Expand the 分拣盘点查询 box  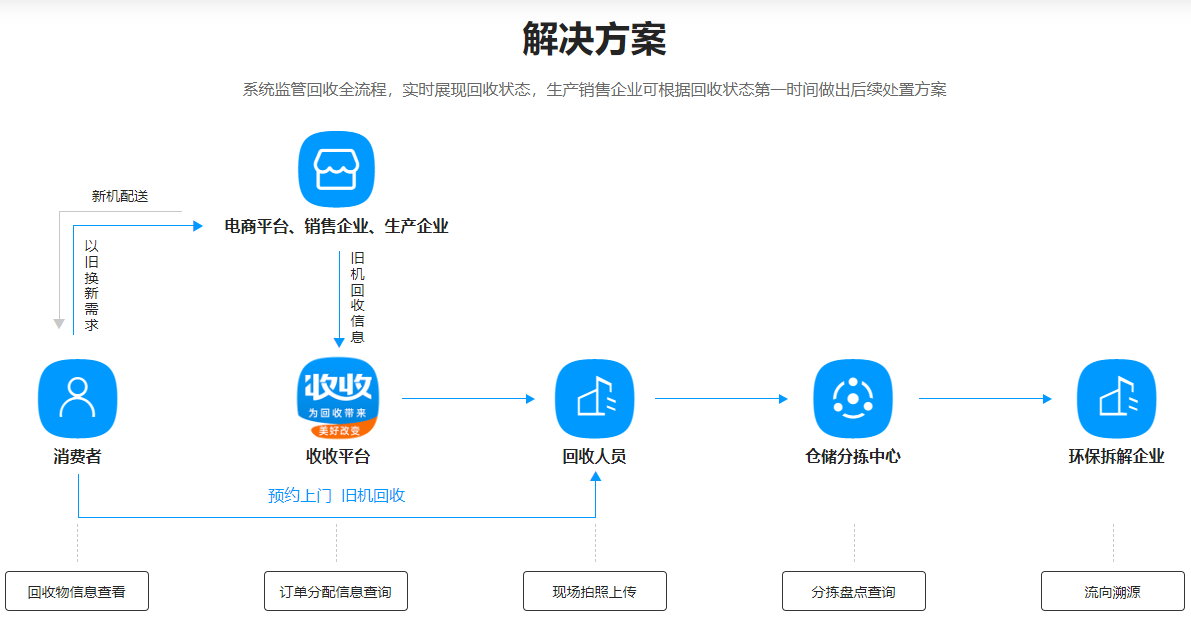click(853, 590)
